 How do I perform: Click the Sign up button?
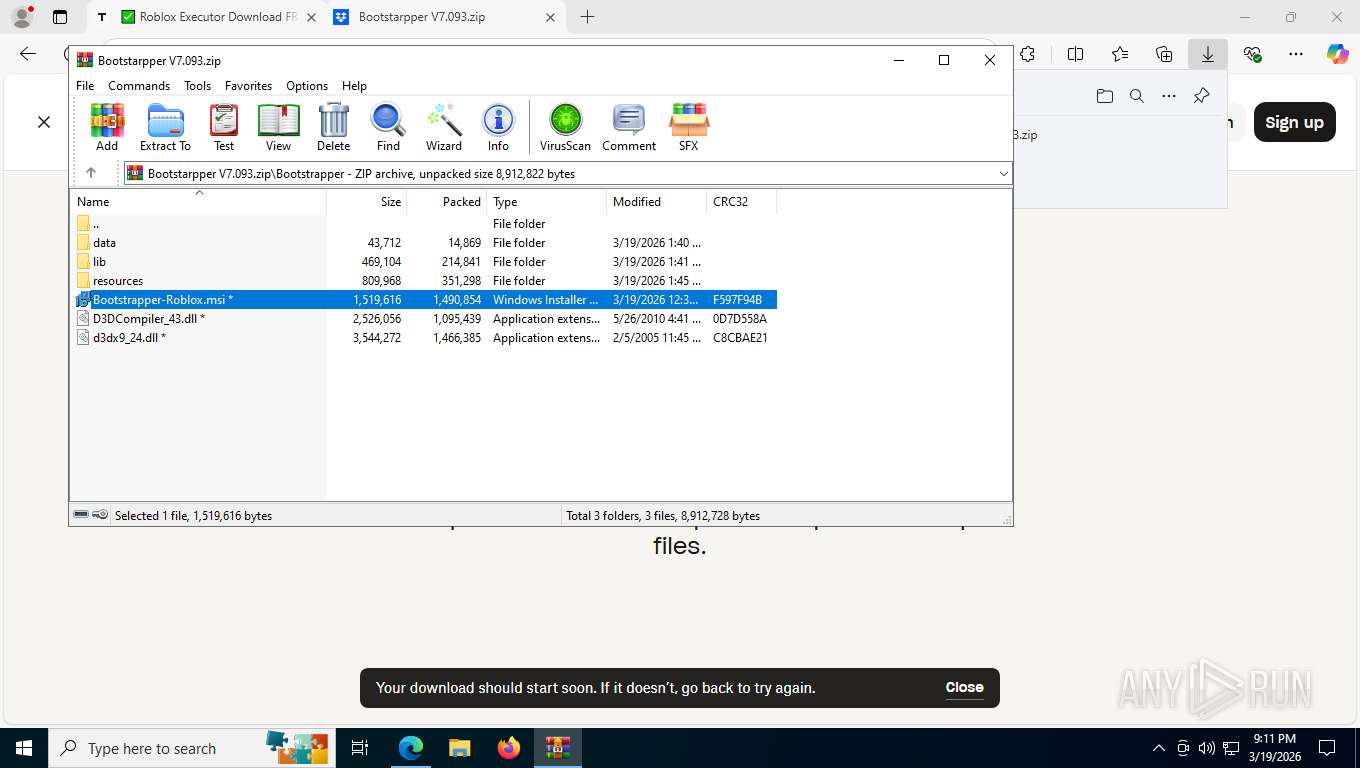pos(1294,122)
